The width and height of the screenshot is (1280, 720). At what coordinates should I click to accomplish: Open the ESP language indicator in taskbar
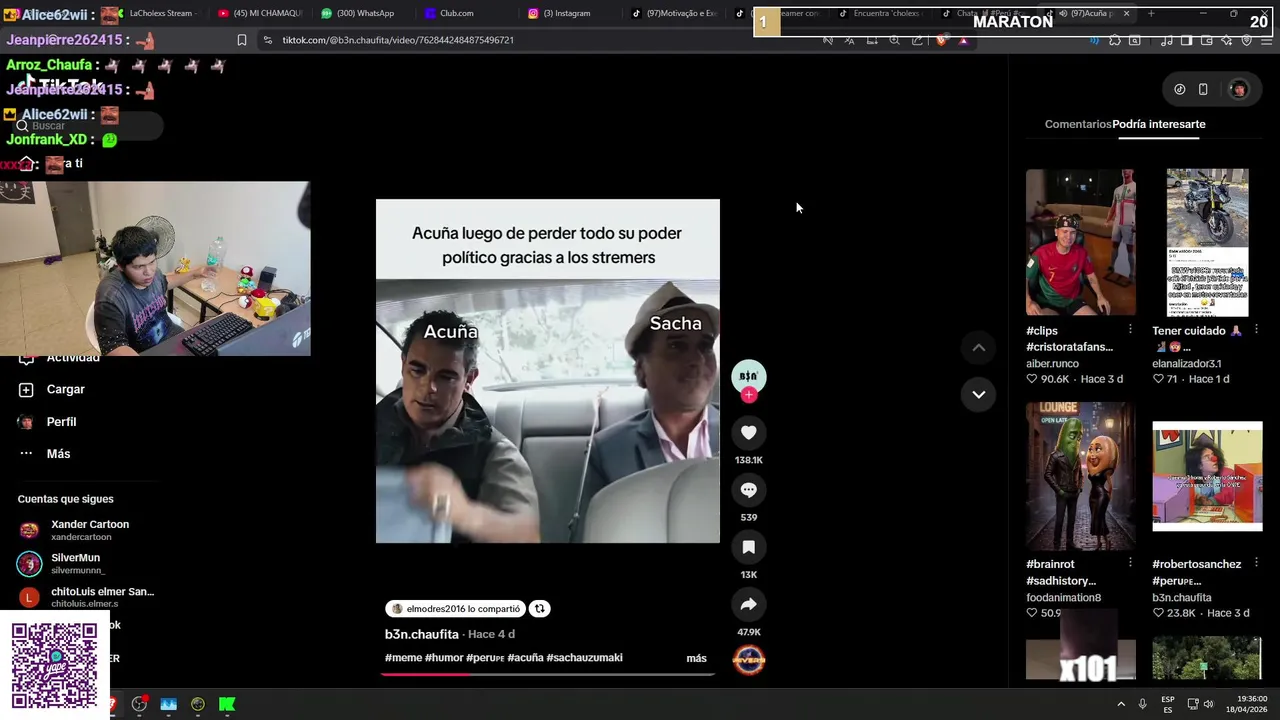[x=1167, y=704]
